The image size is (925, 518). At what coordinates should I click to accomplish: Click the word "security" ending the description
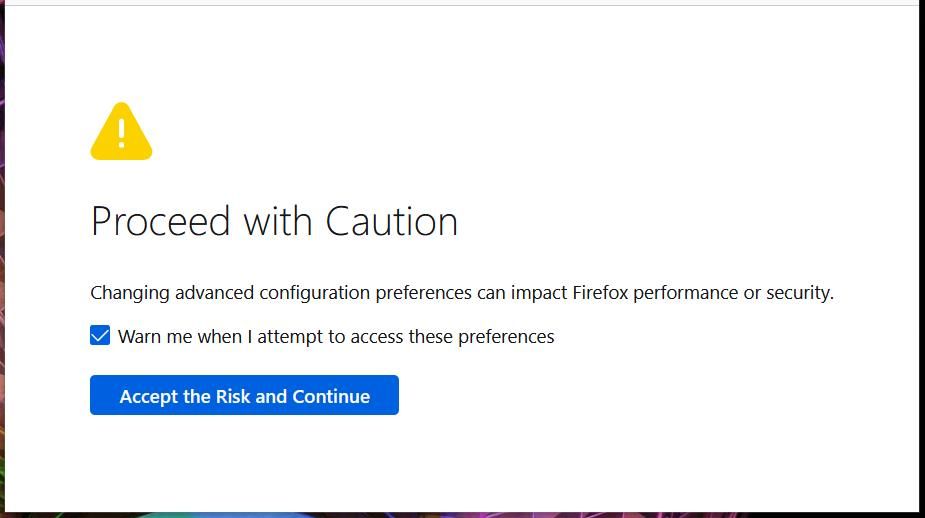pos(799,293)
